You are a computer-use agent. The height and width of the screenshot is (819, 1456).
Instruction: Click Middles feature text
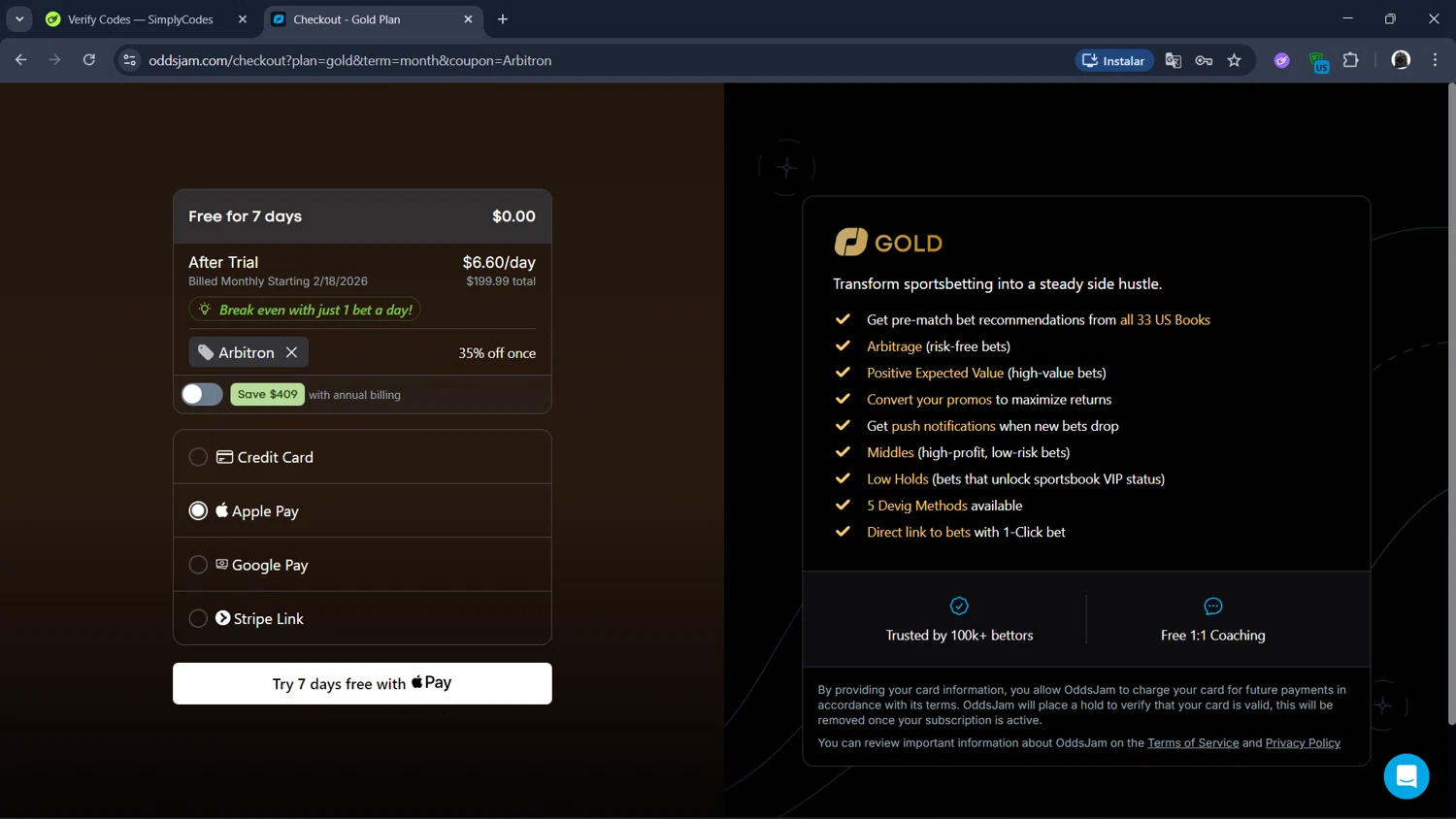pos(890,452)
